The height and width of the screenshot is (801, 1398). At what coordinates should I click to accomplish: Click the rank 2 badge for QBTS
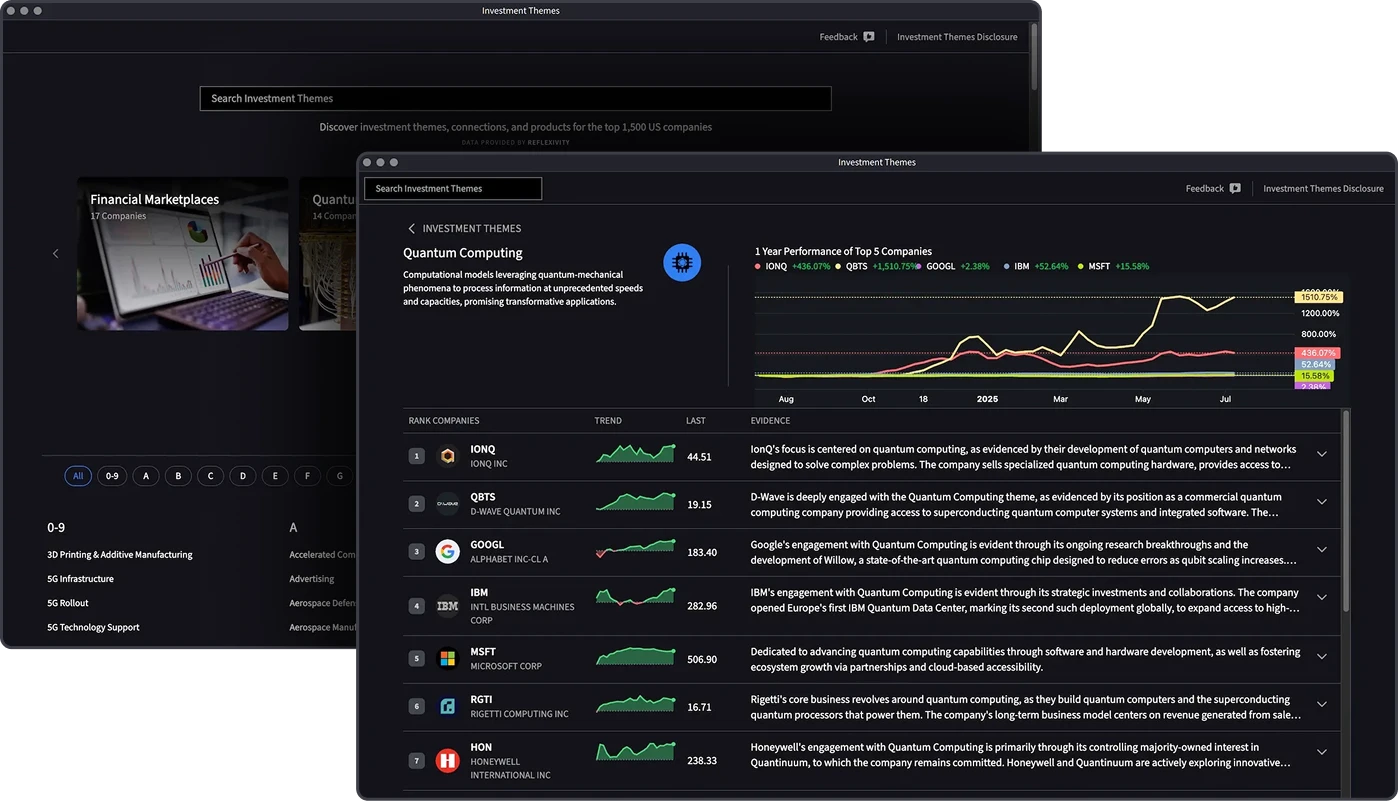417,504
